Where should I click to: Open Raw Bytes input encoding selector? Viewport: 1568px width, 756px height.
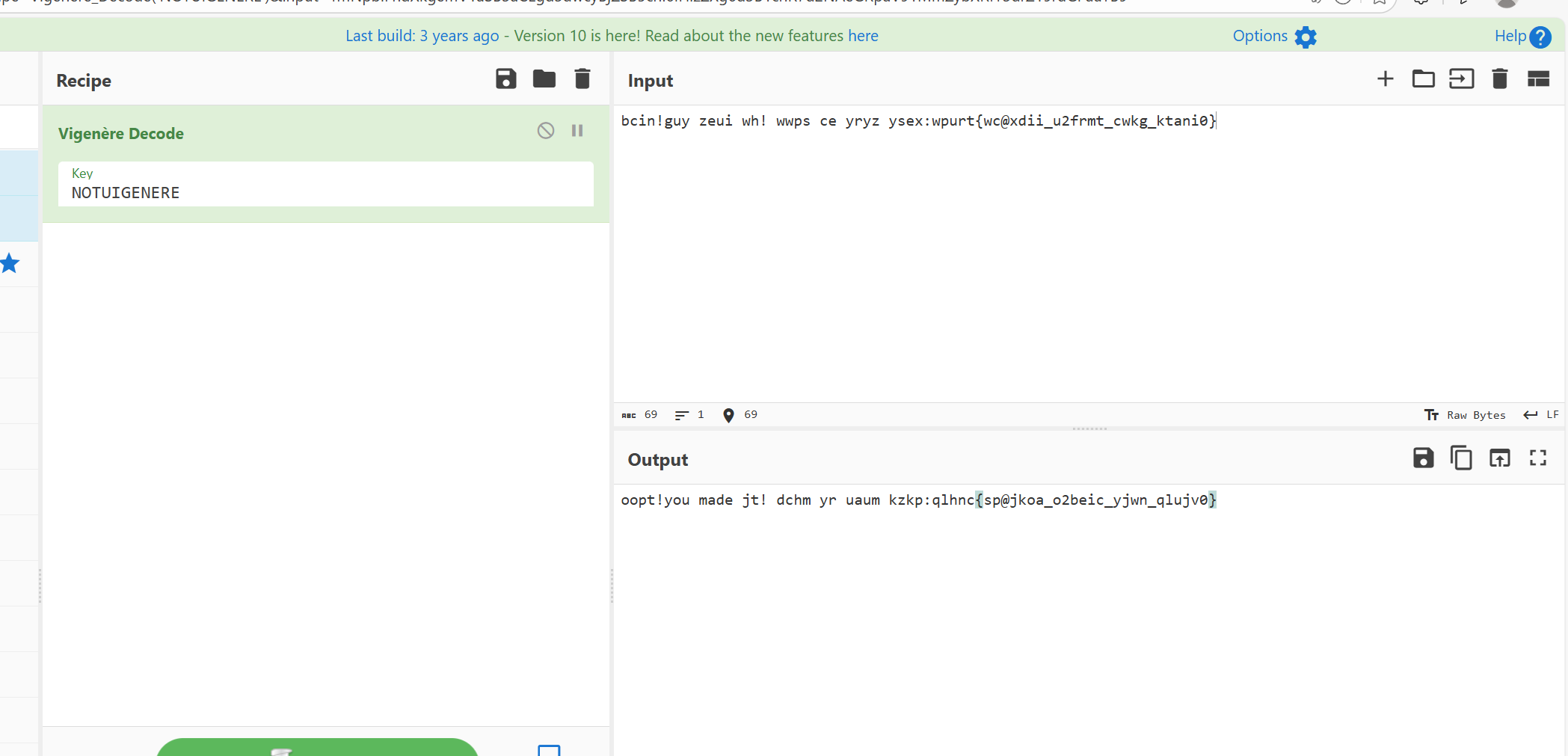click(x=1465, y=415)
